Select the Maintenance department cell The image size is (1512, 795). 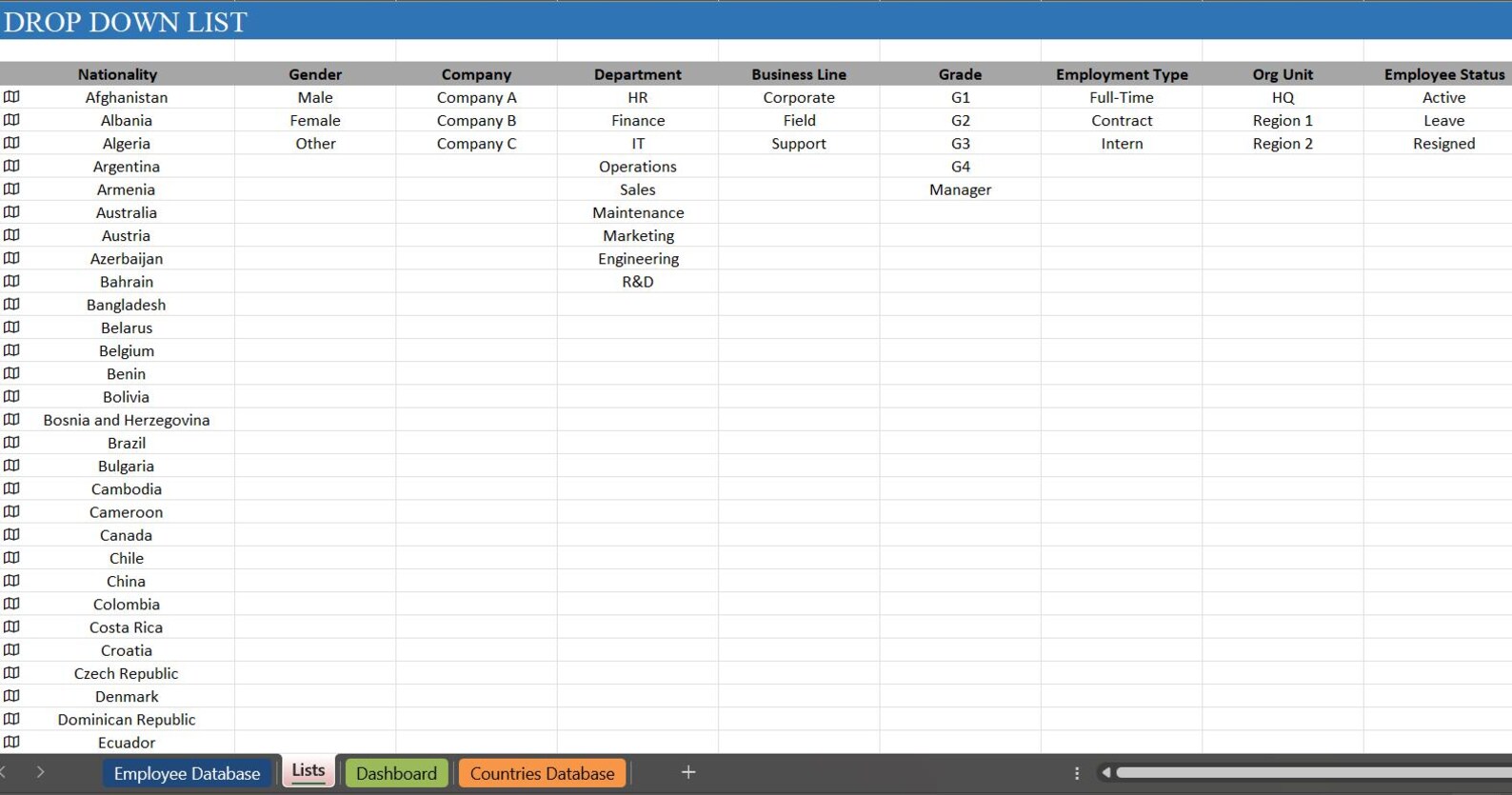coord(638,212)
